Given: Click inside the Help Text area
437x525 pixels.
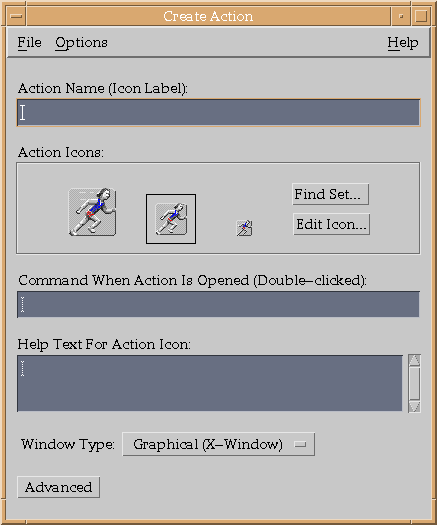Looking at the screenshot, I should click(x=210, y=383).
